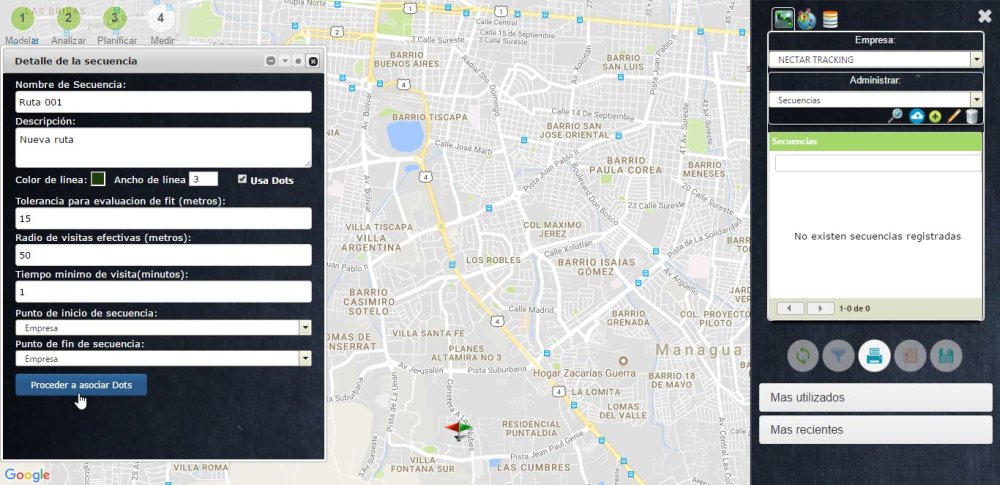Click the flag marker on the map
Screen dimensions: 1000x485
pyautogui.click(x=459, y=429)
